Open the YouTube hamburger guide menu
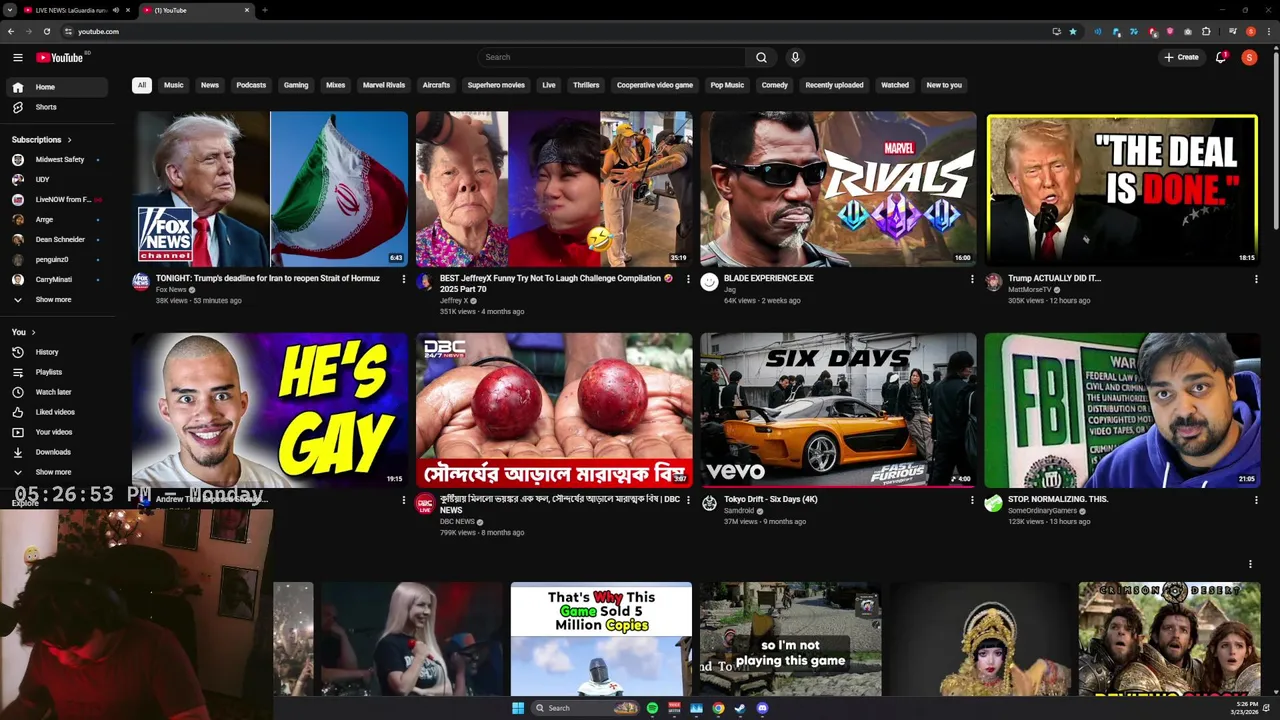 pyautogui.click(x=17, y=57)
